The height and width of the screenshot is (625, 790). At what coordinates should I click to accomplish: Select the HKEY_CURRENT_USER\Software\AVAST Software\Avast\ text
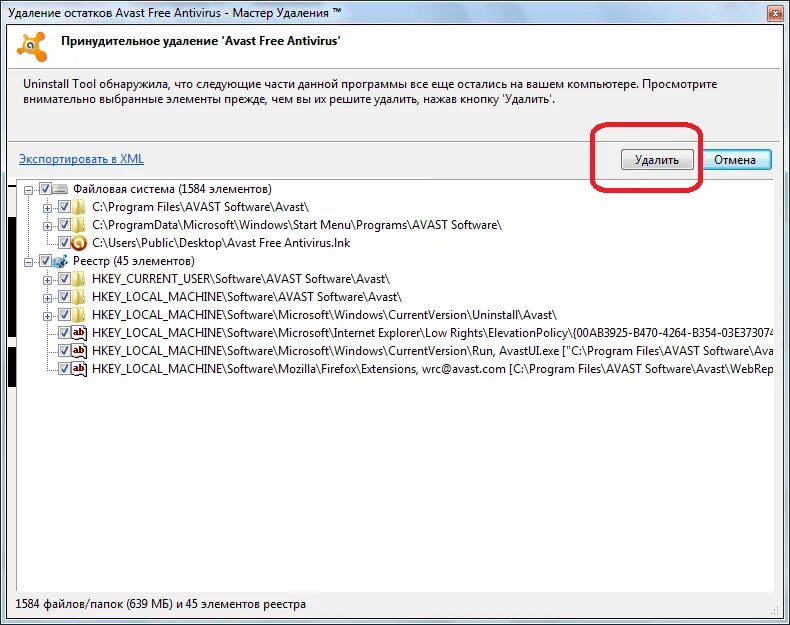[x=241, y=279]
